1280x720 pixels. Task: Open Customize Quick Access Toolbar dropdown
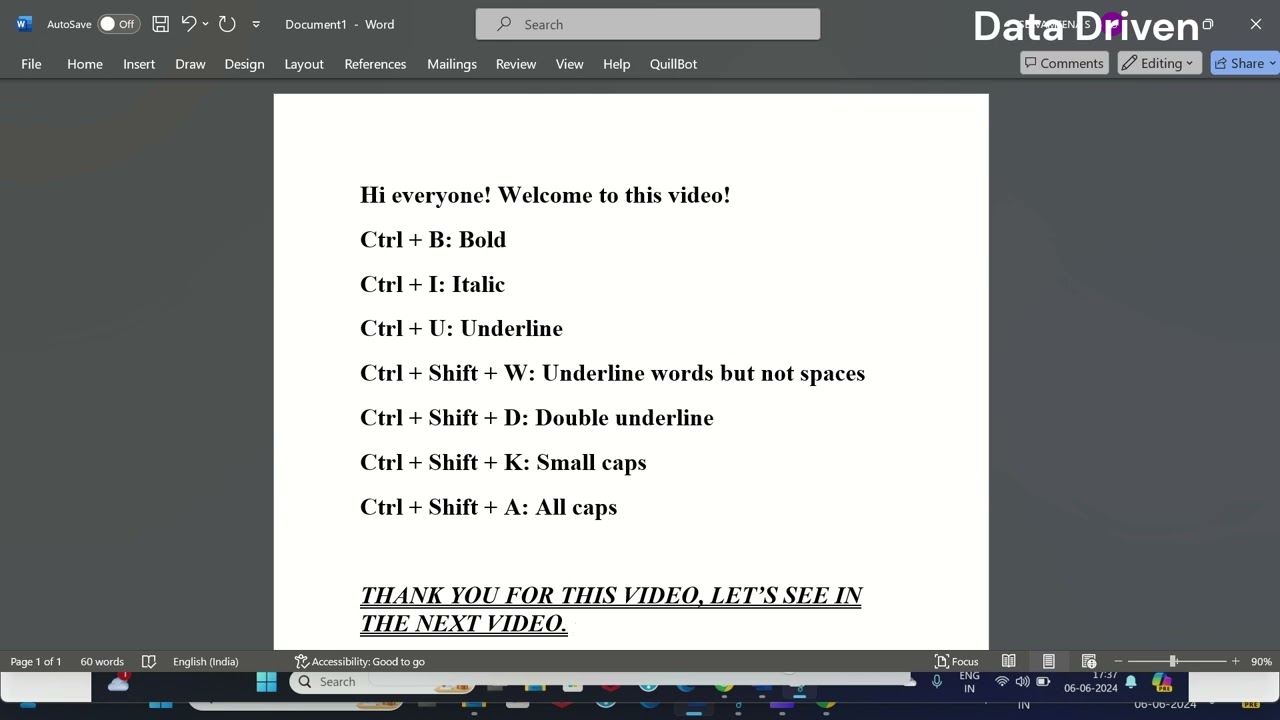click(256, 24)
